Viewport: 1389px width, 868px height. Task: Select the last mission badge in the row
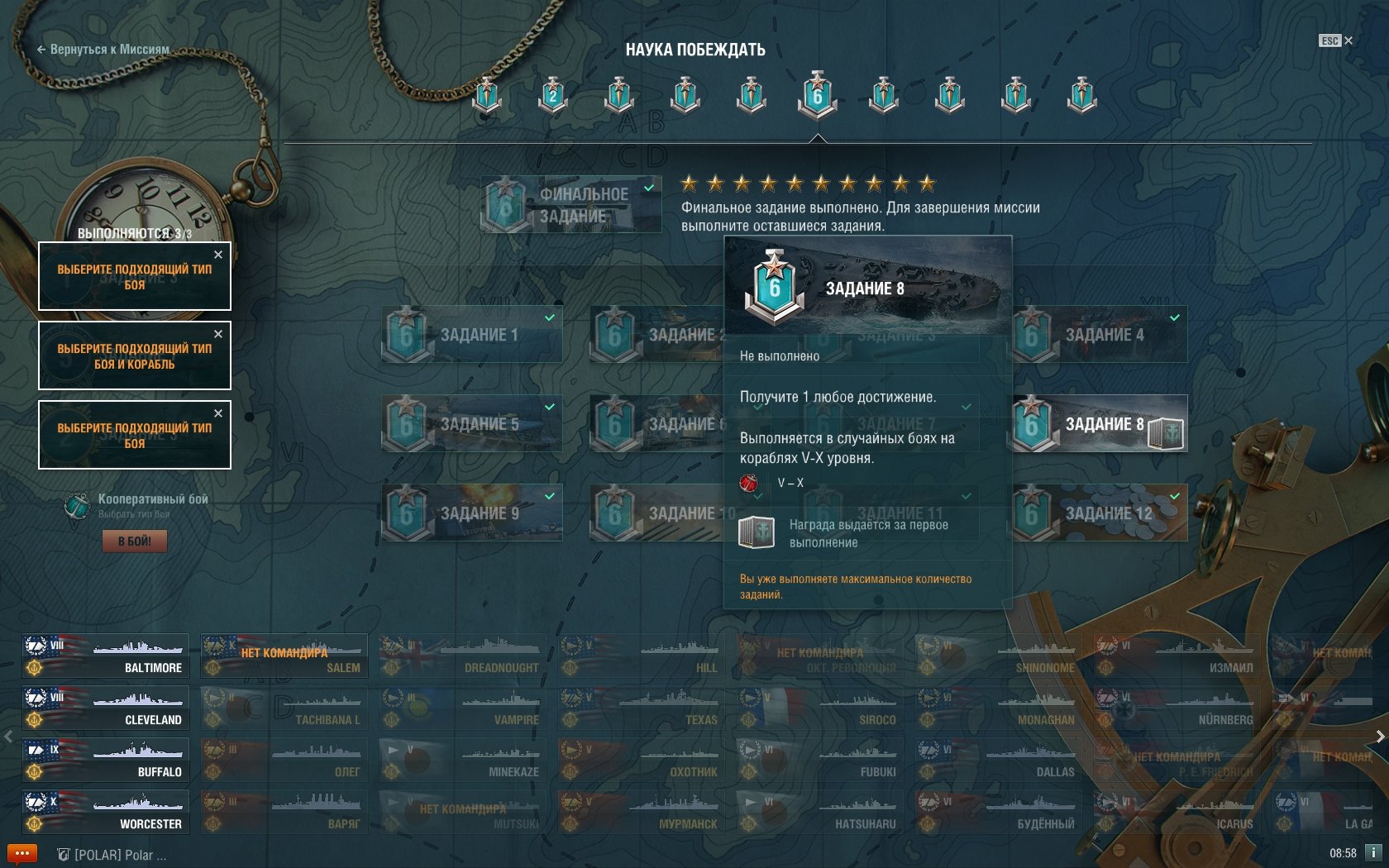pos(1081,95)
